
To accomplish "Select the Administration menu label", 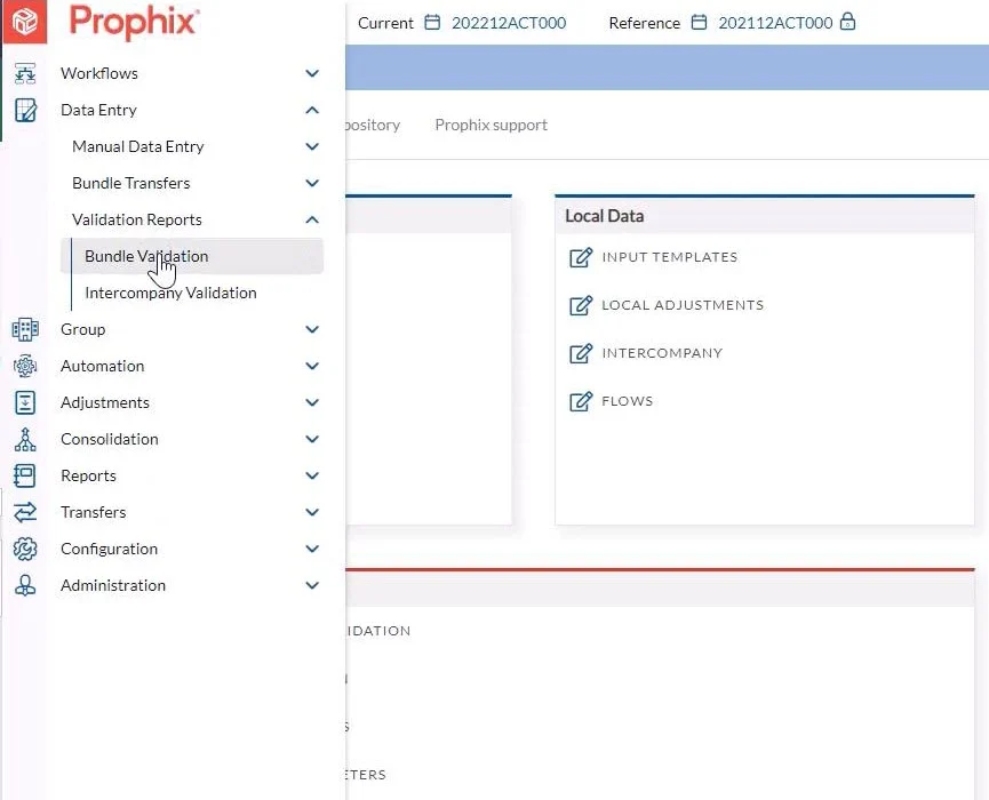I will click(x=113, y=585).
